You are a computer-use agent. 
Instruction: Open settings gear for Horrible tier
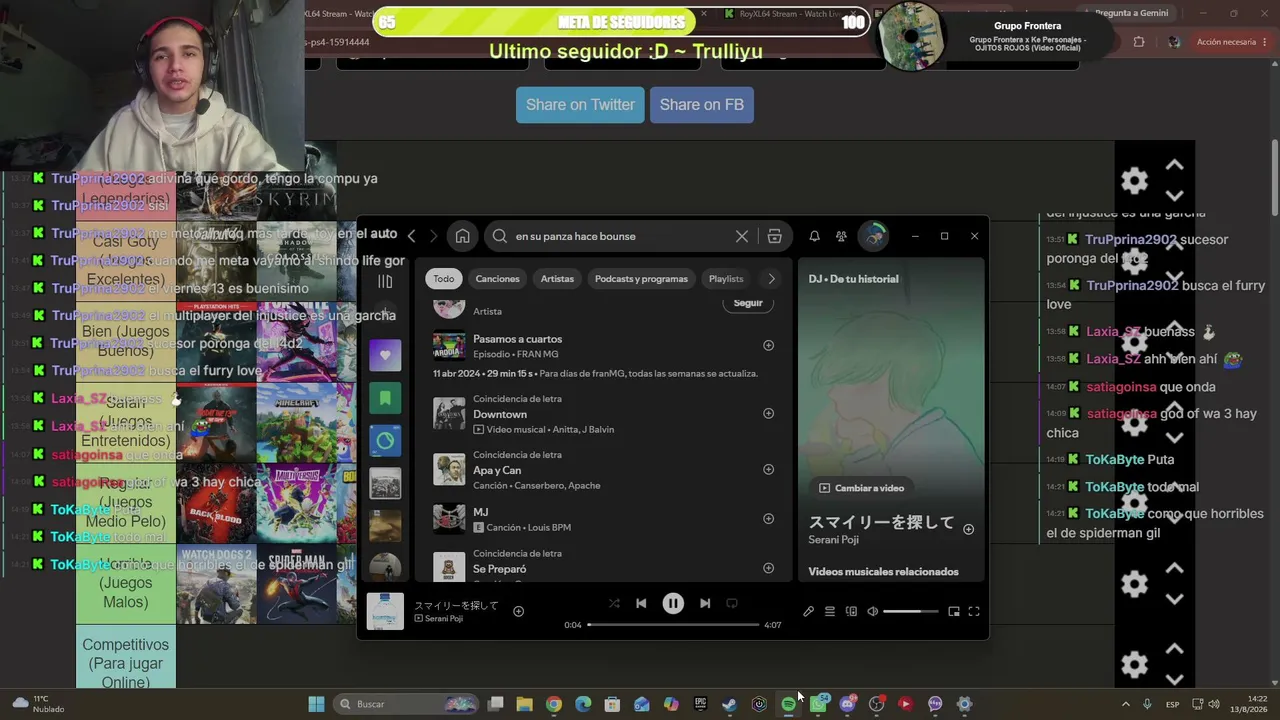(1134, 584)
